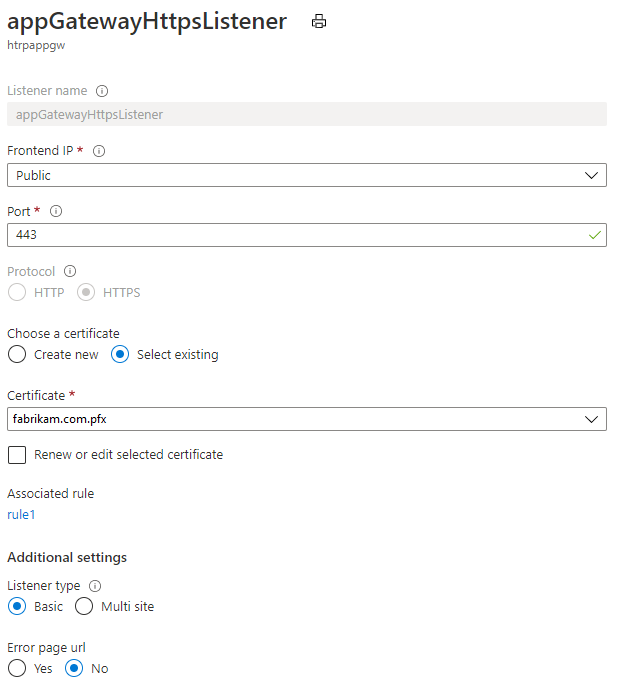Click the Listener name text field
The width and height of the screenshot is (618, 694).
[x=306, y=114]
